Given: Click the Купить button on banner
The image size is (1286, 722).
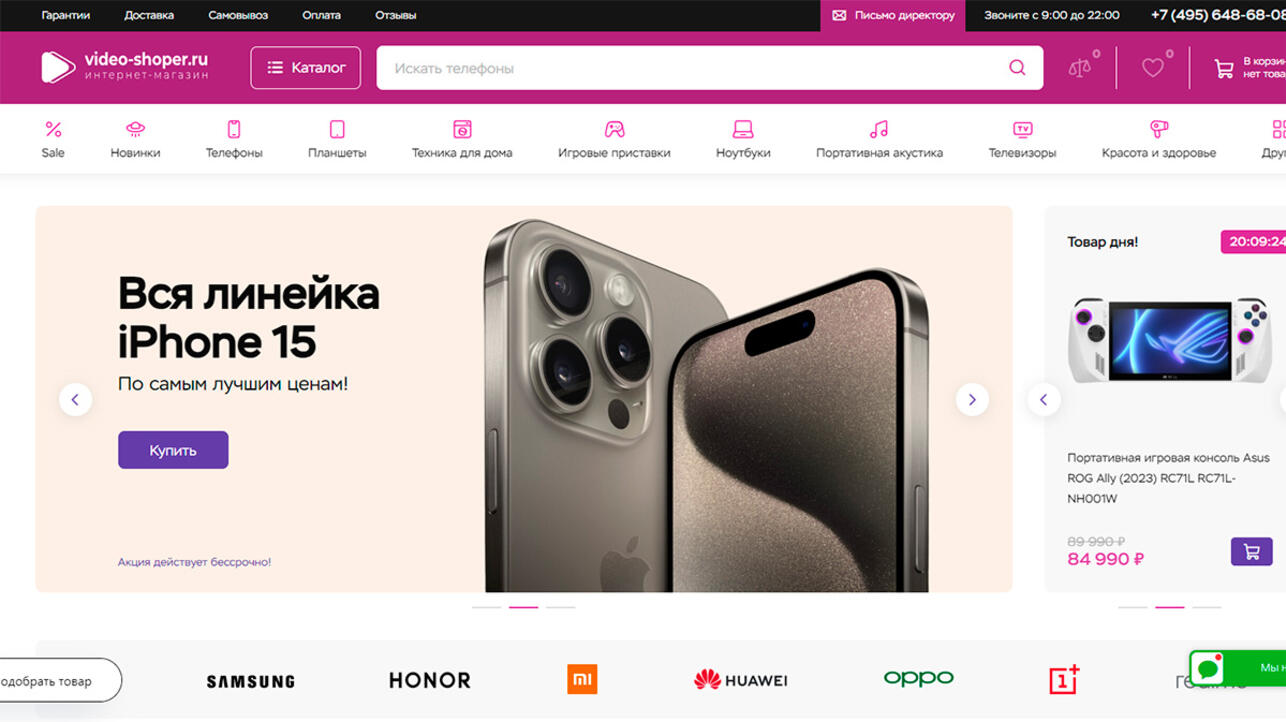Looking at the screenshot, I should (x=173, y=450).
